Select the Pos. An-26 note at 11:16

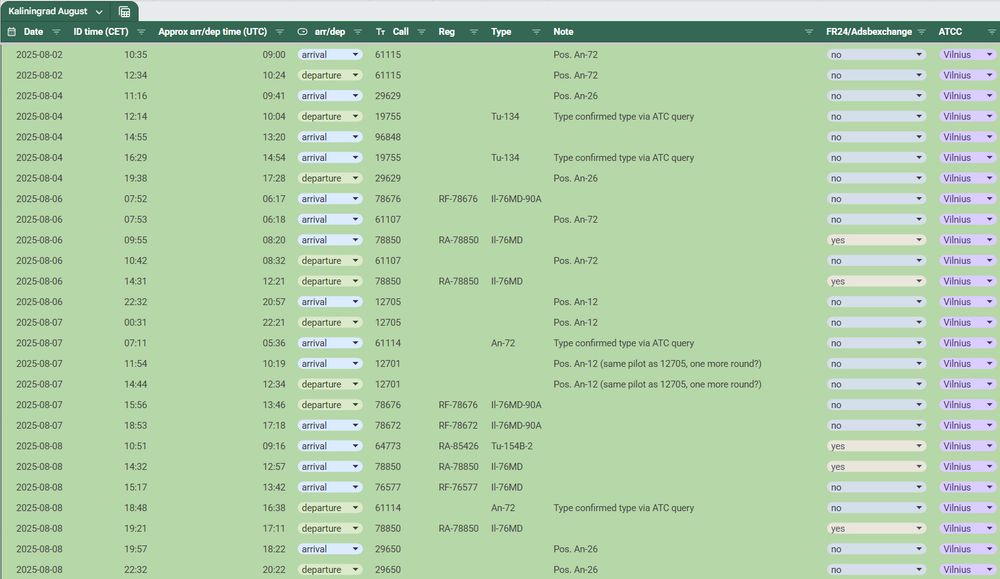[x=575, y=96]
